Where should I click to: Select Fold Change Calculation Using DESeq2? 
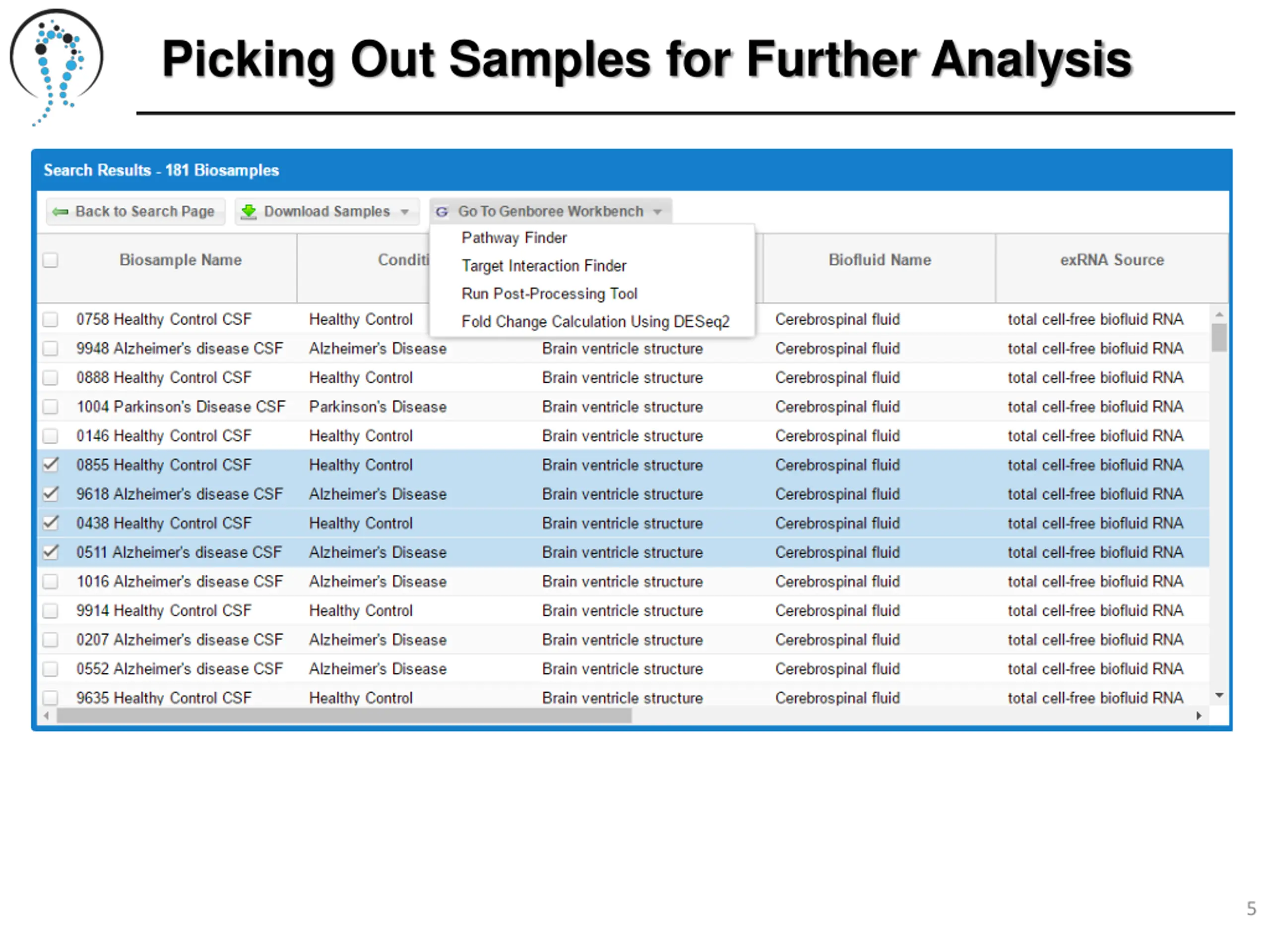pos(595,321)
